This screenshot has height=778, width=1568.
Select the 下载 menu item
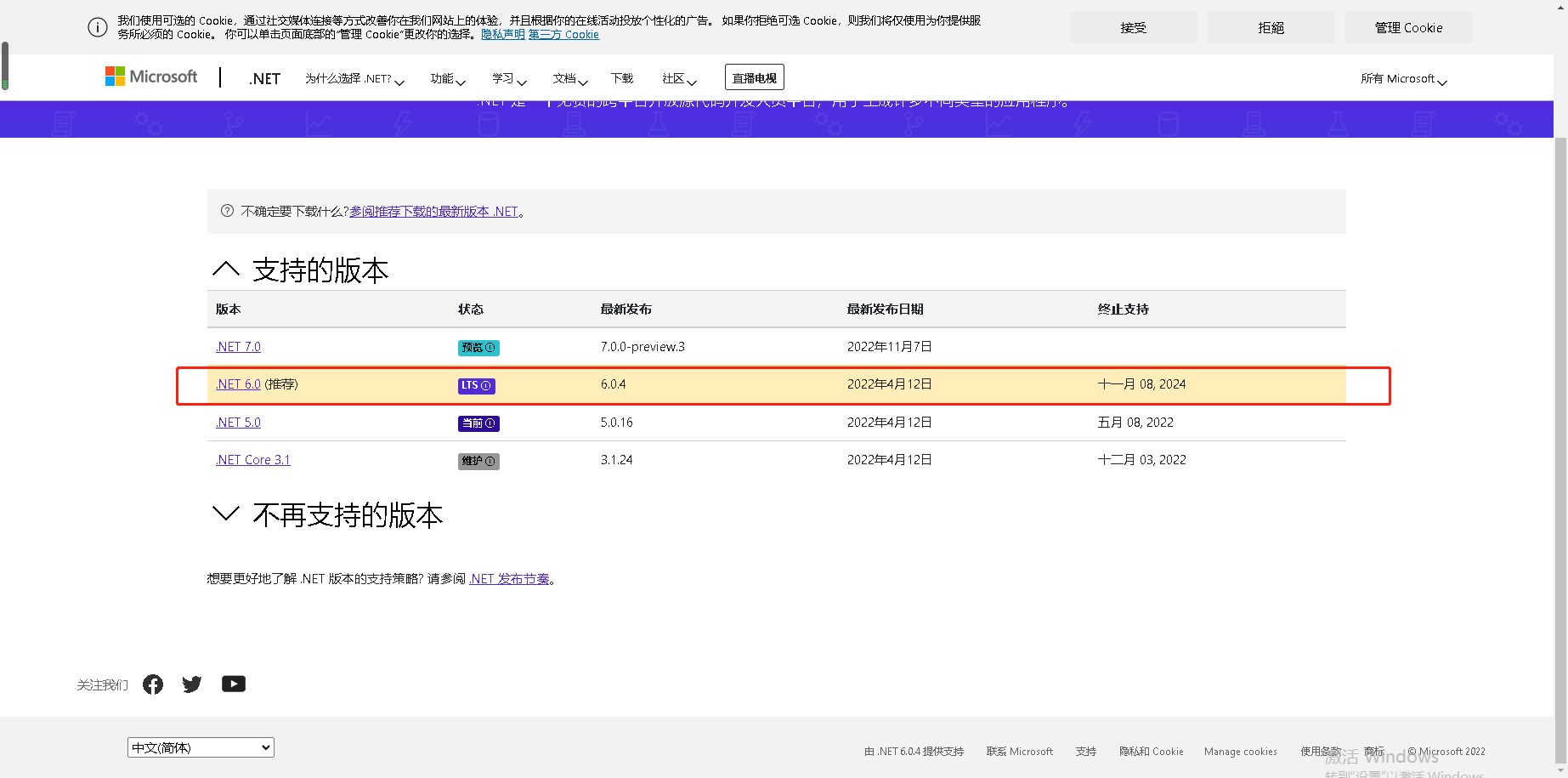click(621, 77)
